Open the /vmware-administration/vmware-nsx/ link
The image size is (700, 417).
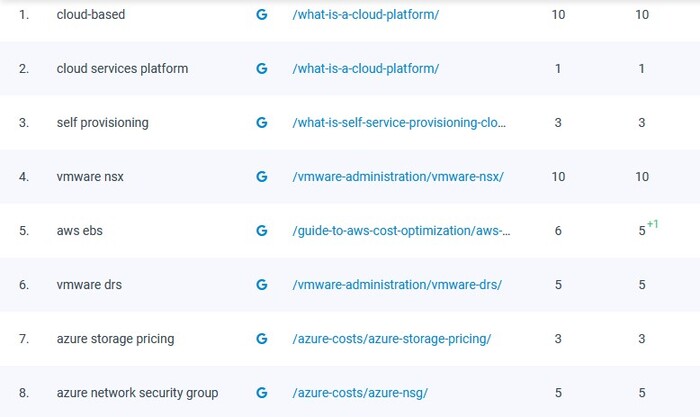tap(398, 177)
